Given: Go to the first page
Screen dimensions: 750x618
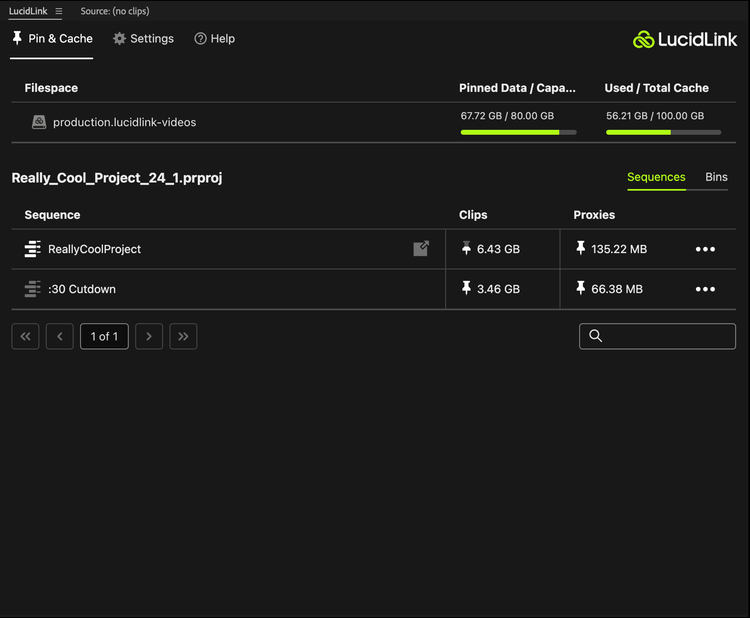Looking at the screenshot, I should [25, 336].
